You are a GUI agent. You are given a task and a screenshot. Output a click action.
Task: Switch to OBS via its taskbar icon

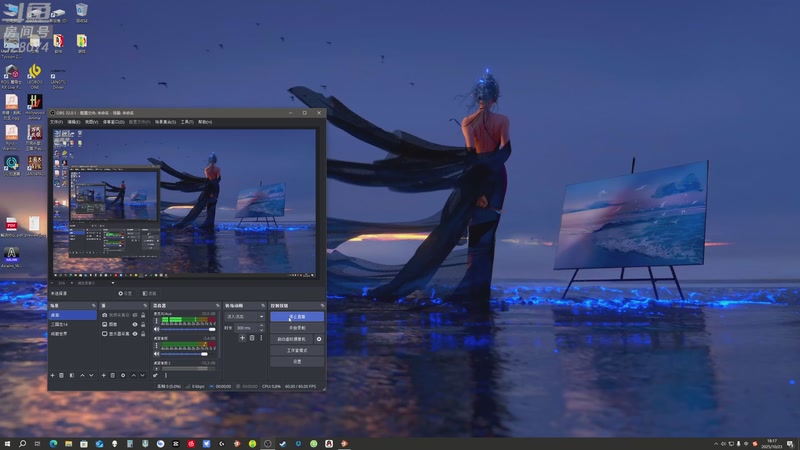(267, 444)
